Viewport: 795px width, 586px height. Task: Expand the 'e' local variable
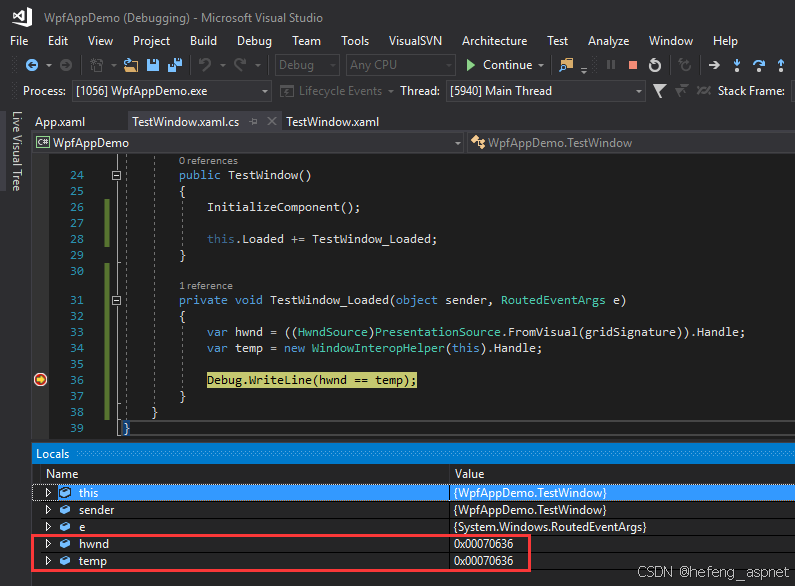point(48,527)
